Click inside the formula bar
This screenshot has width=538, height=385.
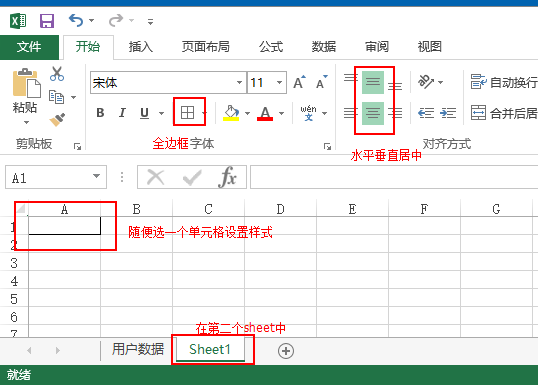(394, 177)
